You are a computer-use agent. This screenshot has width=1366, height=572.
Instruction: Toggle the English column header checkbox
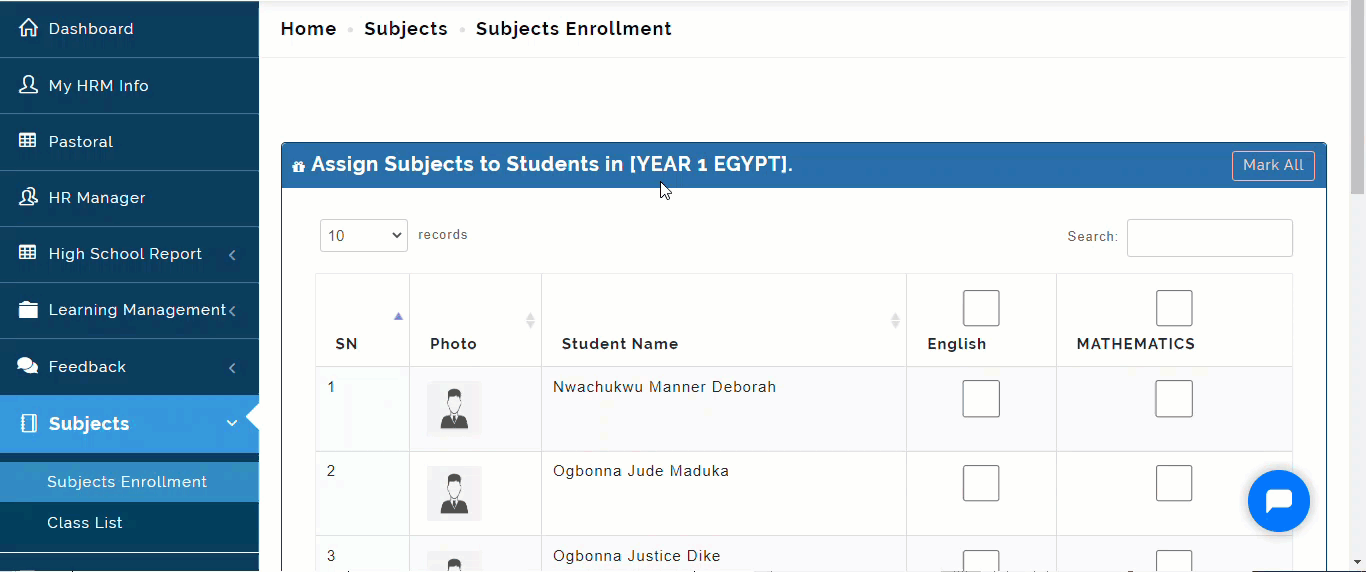click(x=981, y=308)
